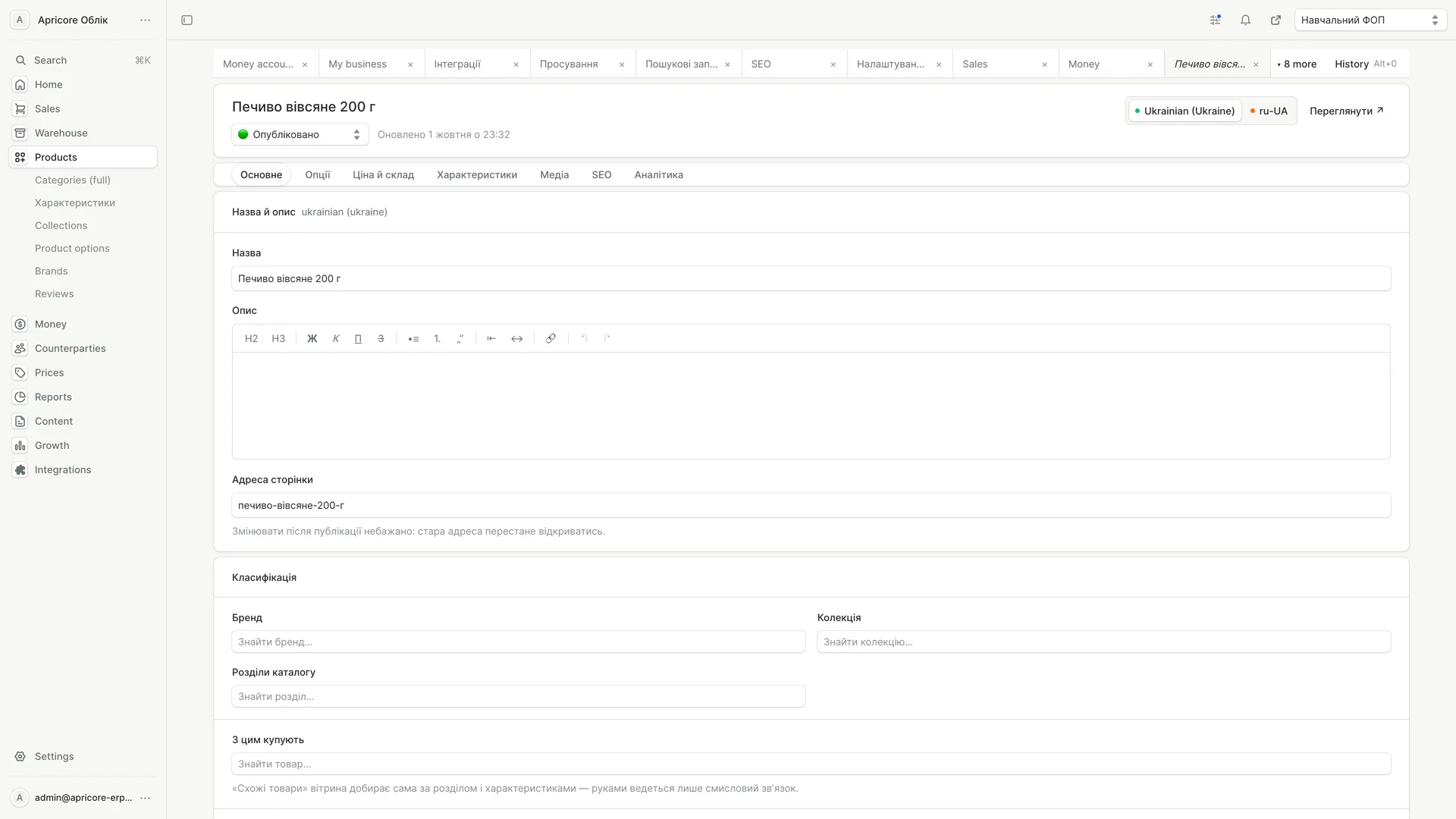Click the Колекція search field
The height and width of the screenshot is (819, 1456).
1103,642
